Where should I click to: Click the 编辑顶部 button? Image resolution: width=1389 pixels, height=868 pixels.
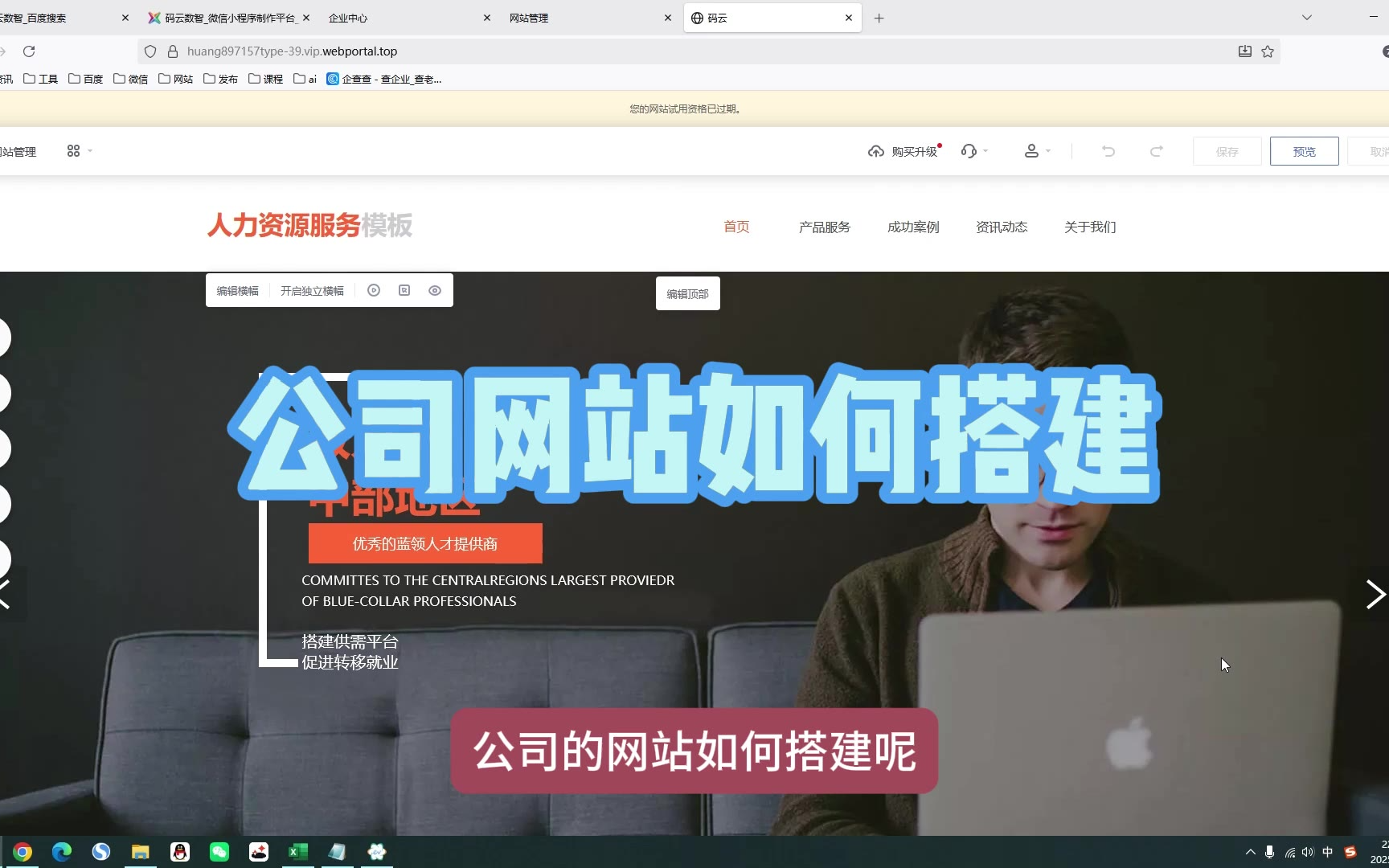688,293
